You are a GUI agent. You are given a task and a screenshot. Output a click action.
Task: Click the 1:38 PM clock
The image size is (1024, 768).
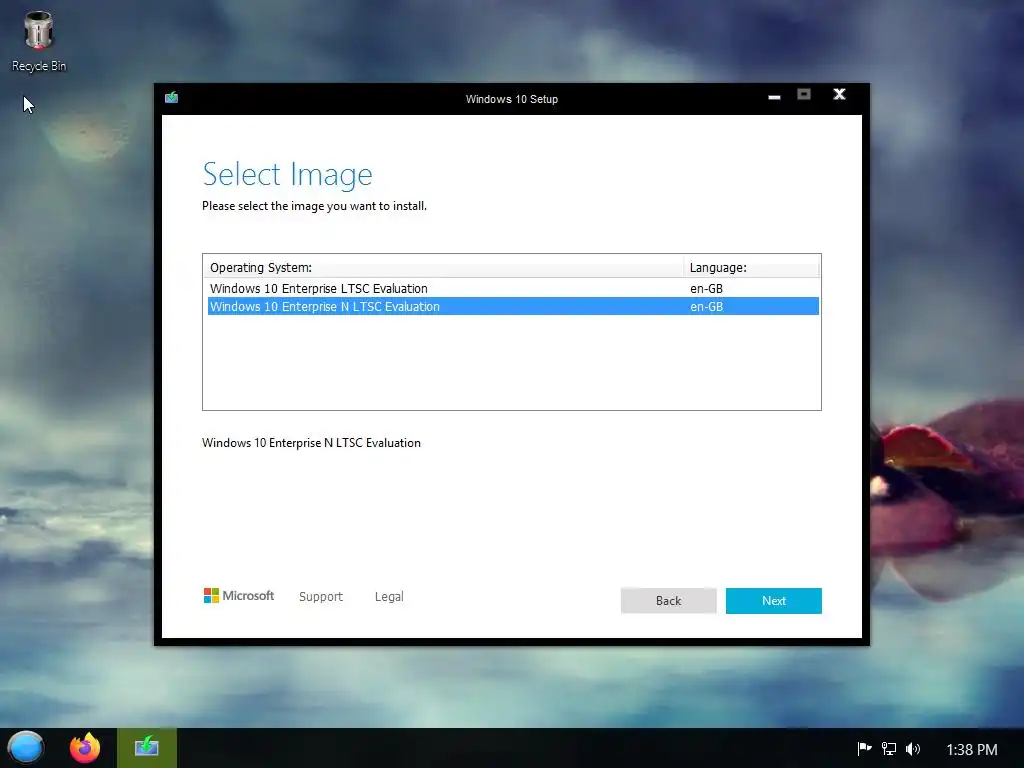tap(972, 749)
